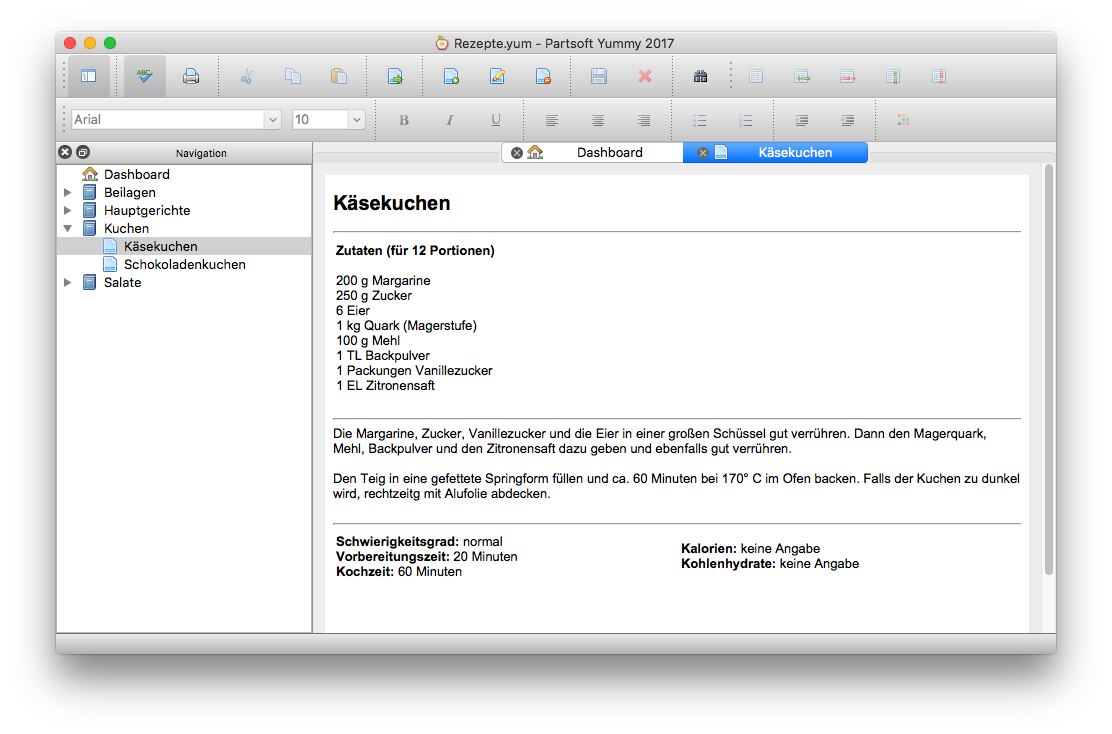Screen dimensions: 1112x734
Task: Click the new recipe icon
Action: tap(451, 76)
